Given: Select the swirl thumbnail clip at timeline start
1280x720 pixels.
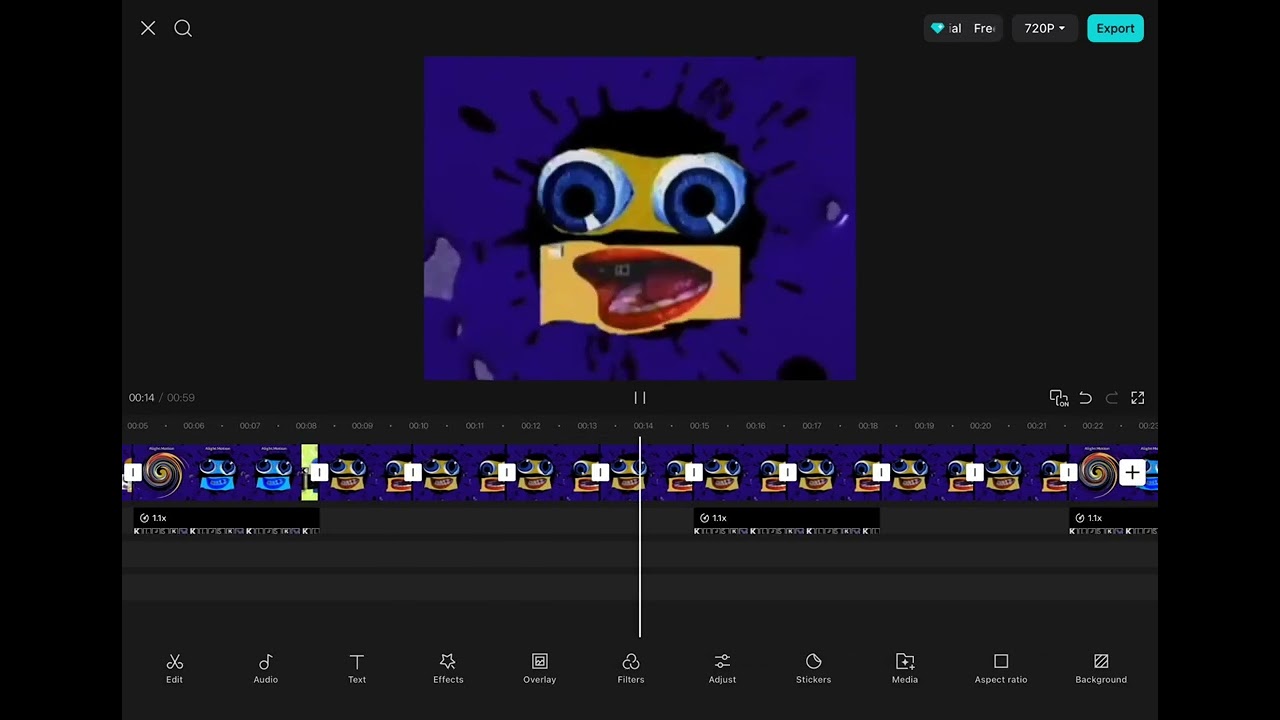Looking at the screenshot, I should tap(163, 472).
